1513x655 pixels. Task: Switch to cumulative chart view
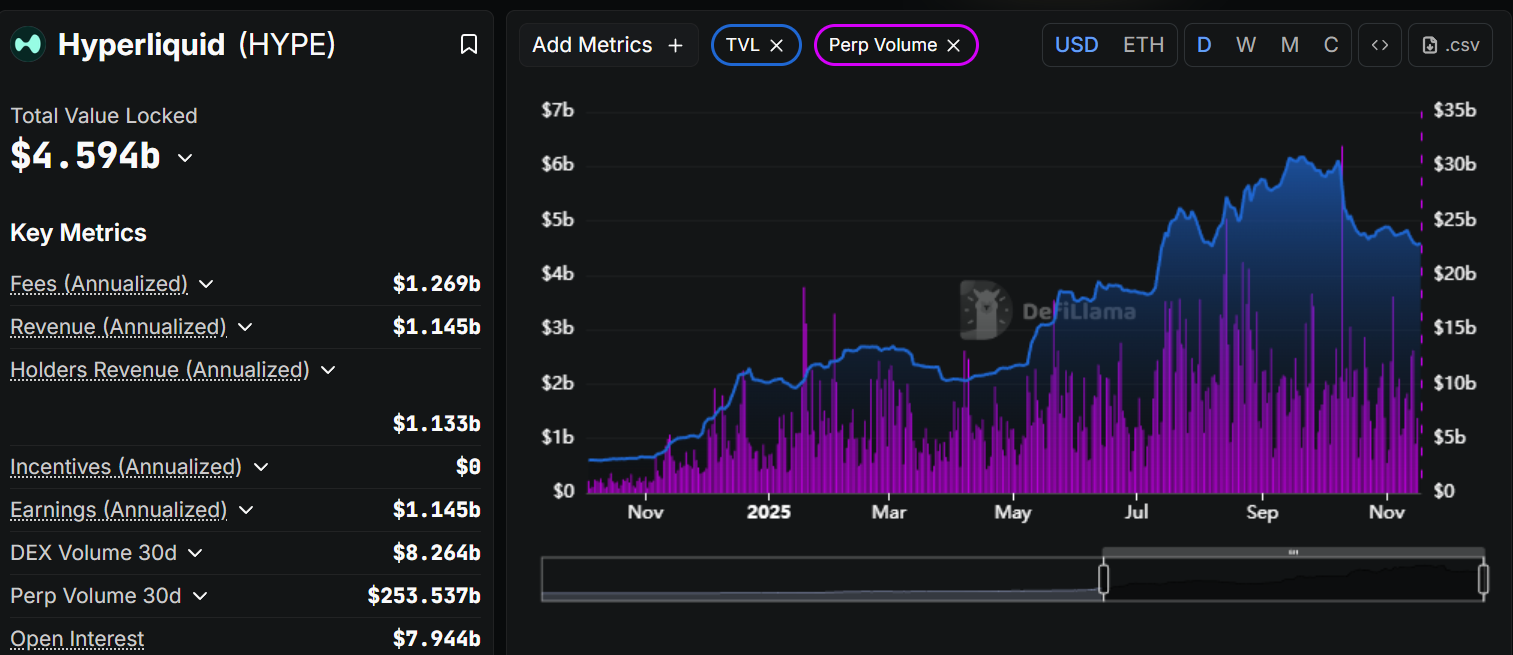[1331, 45]
